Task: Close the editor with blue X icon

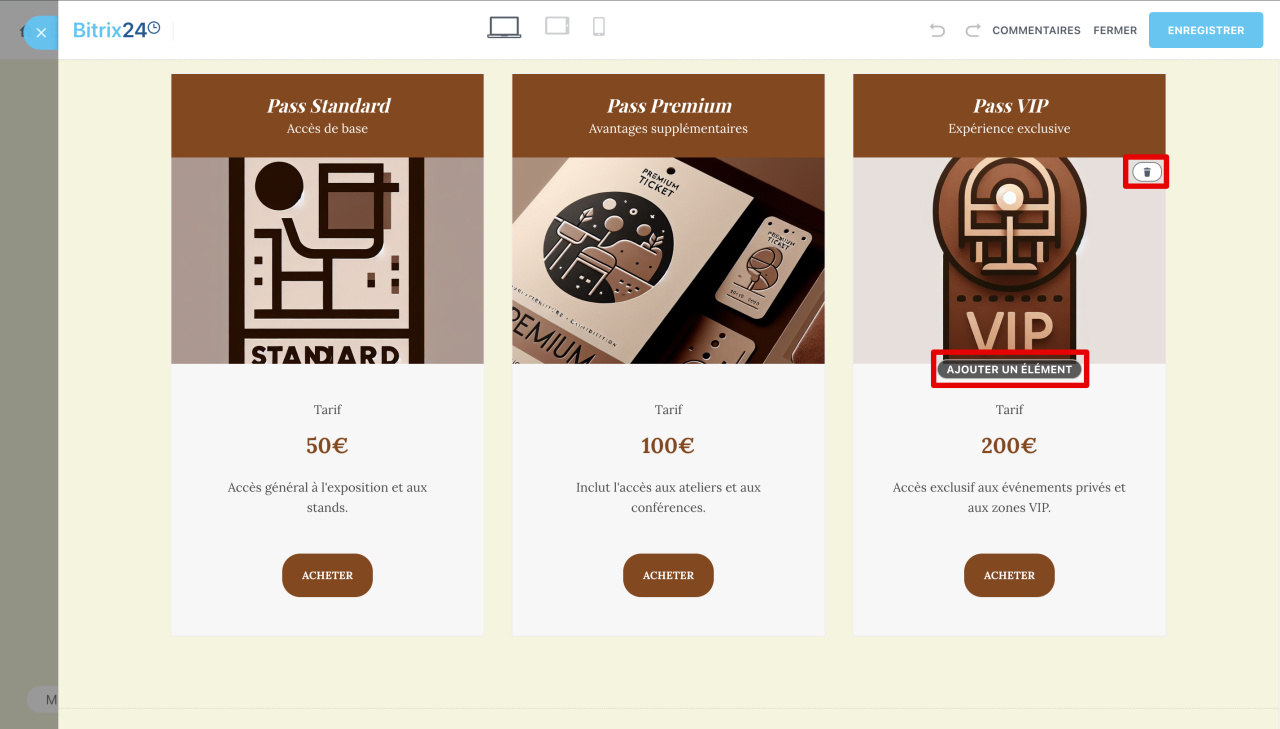Action: 40,33
